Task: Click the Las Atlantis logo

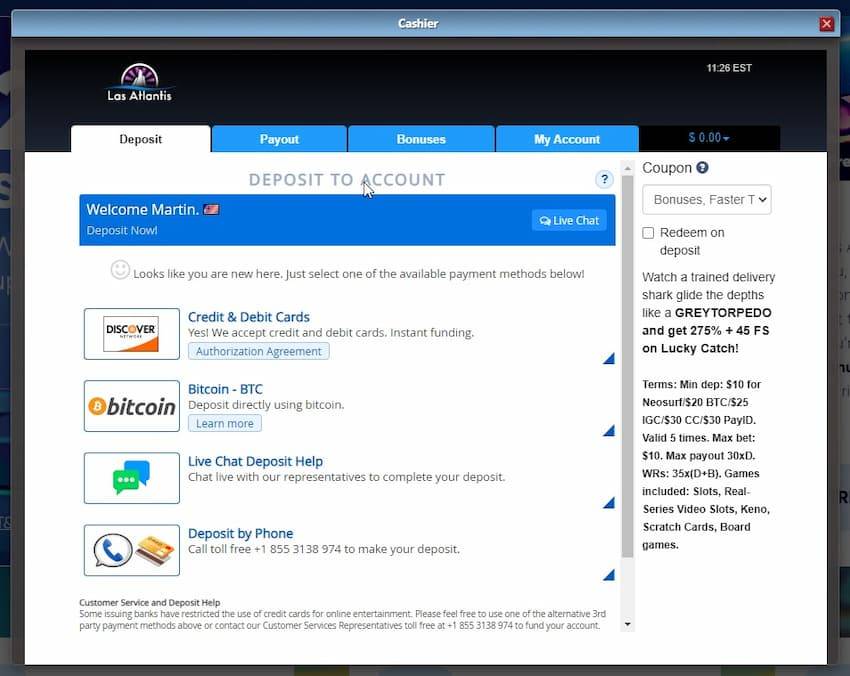Action: click(x=140, y=83)
